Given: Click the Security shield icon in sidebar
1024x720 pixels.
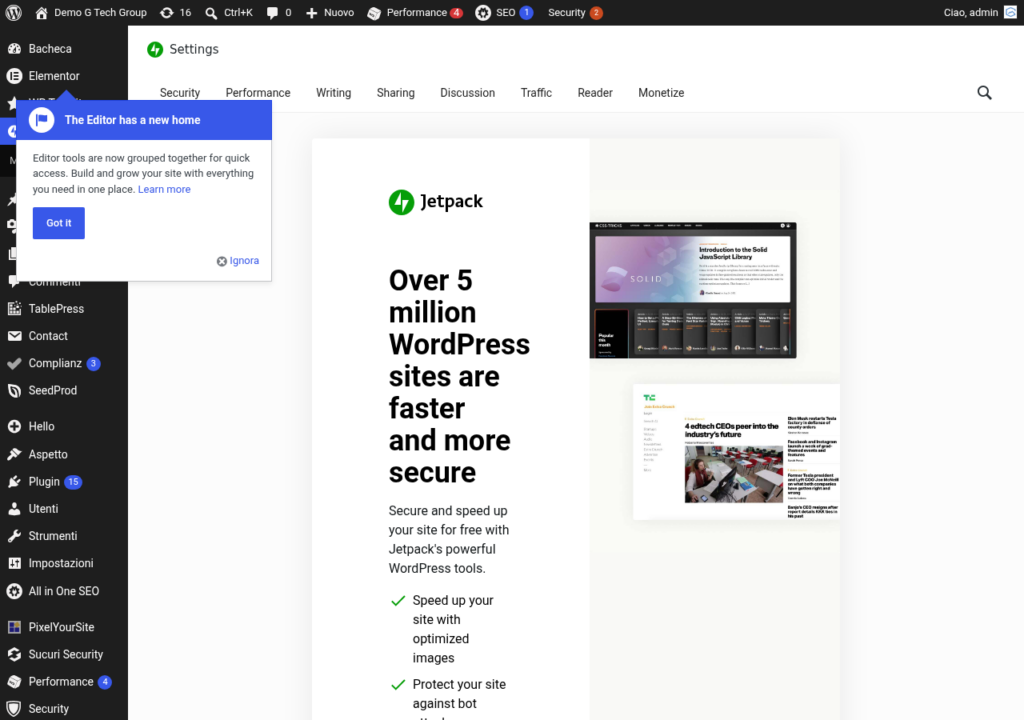Looking at the screenshot, I should (14, 709).
